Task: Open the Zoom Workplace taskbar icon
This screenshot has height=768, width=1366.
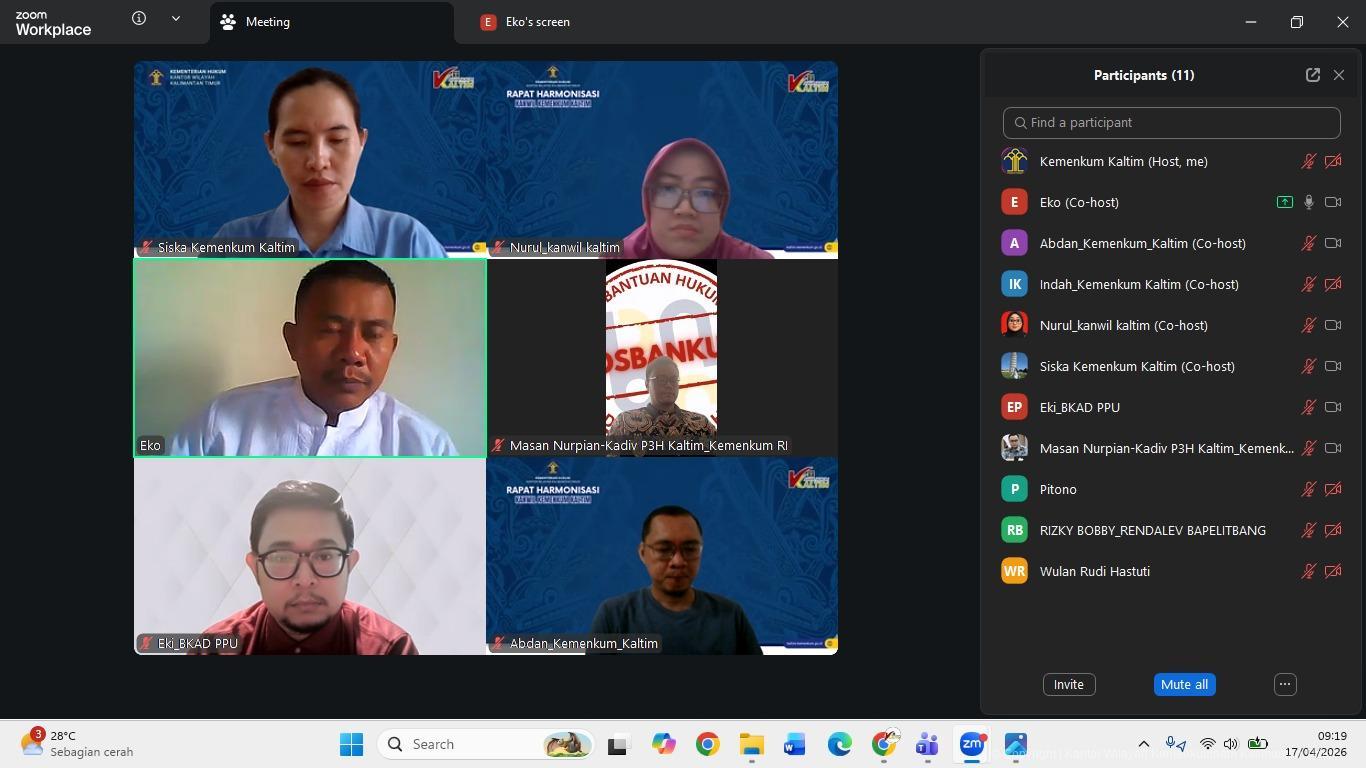Action: click(x=971, y=744)
